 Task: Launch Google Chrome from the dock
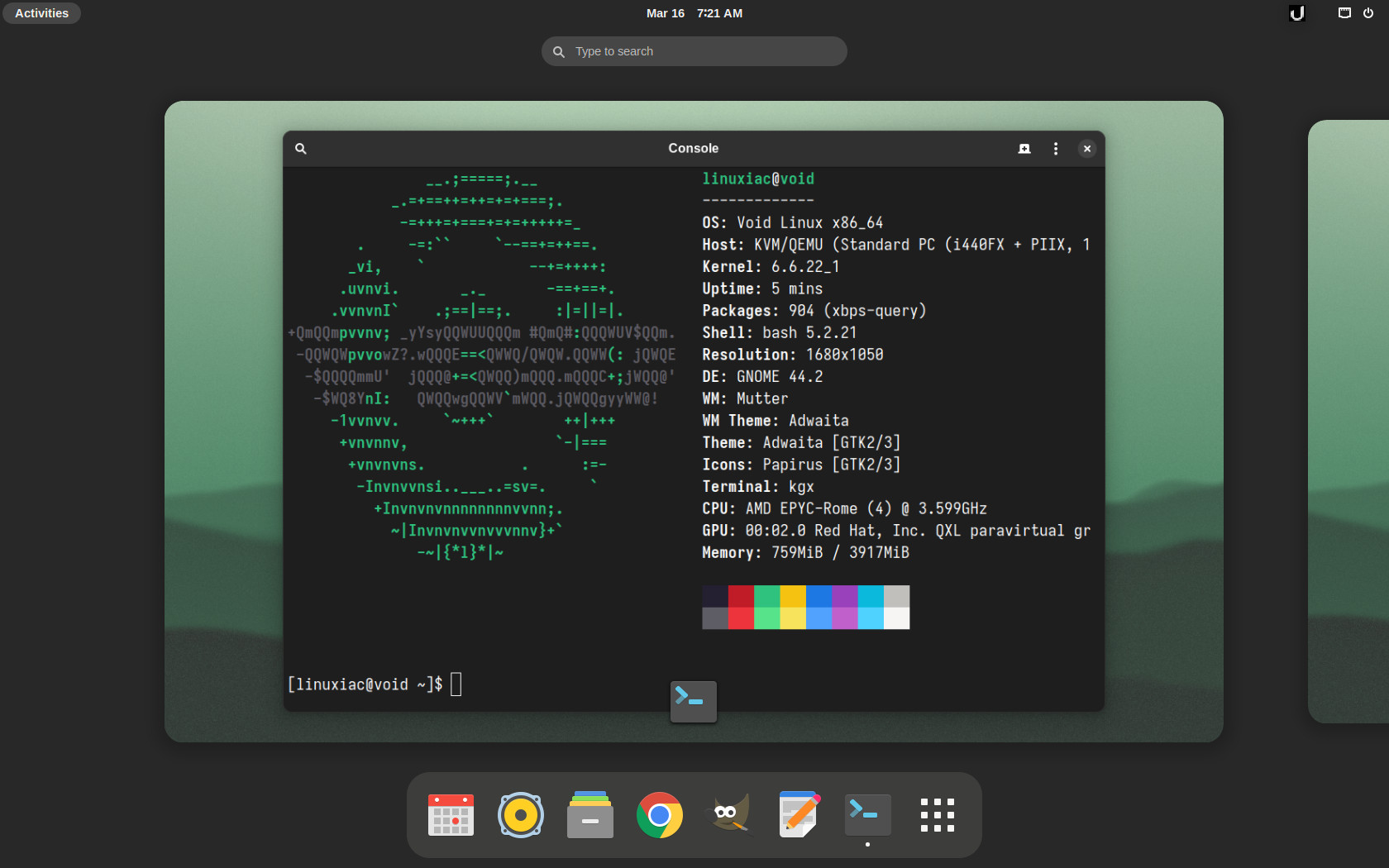click(660, 815)
